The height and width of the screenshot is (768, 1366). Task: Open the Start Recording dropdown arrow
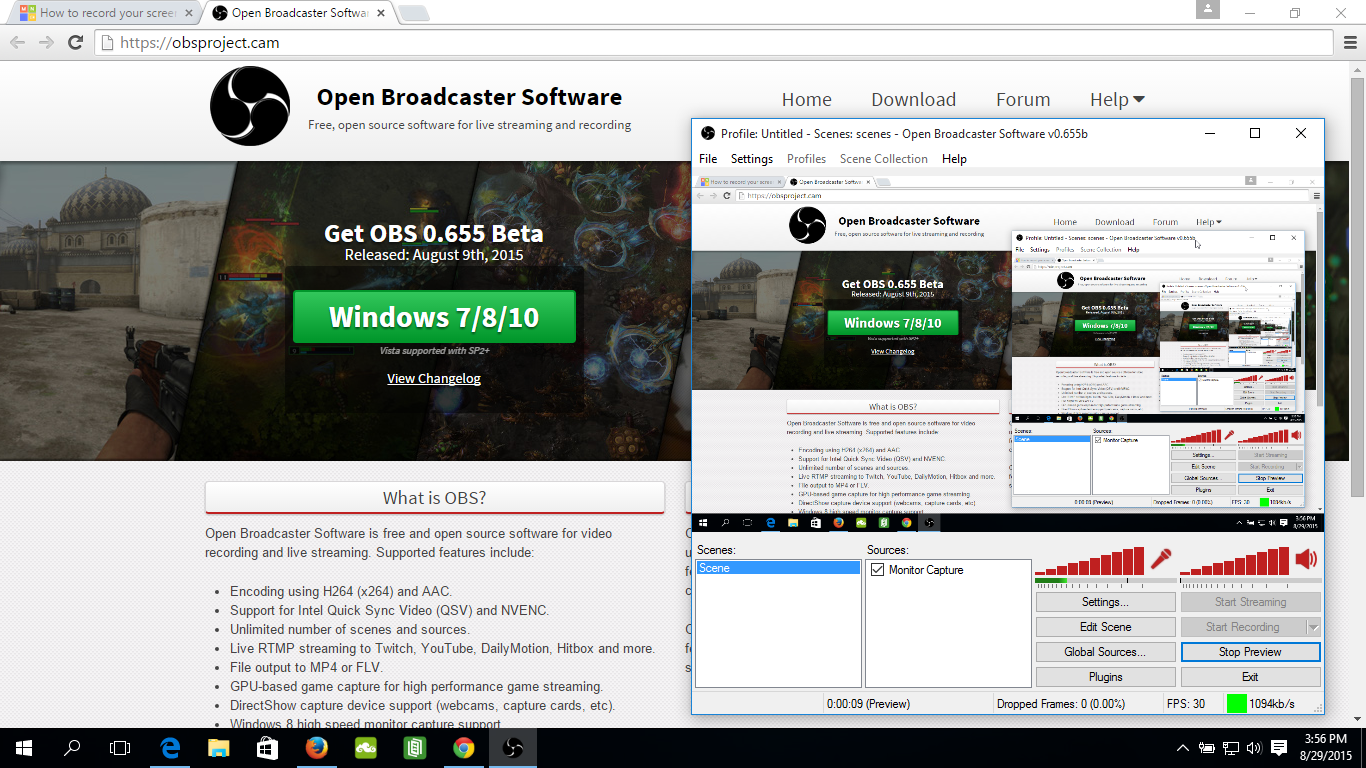point(1313,627)
